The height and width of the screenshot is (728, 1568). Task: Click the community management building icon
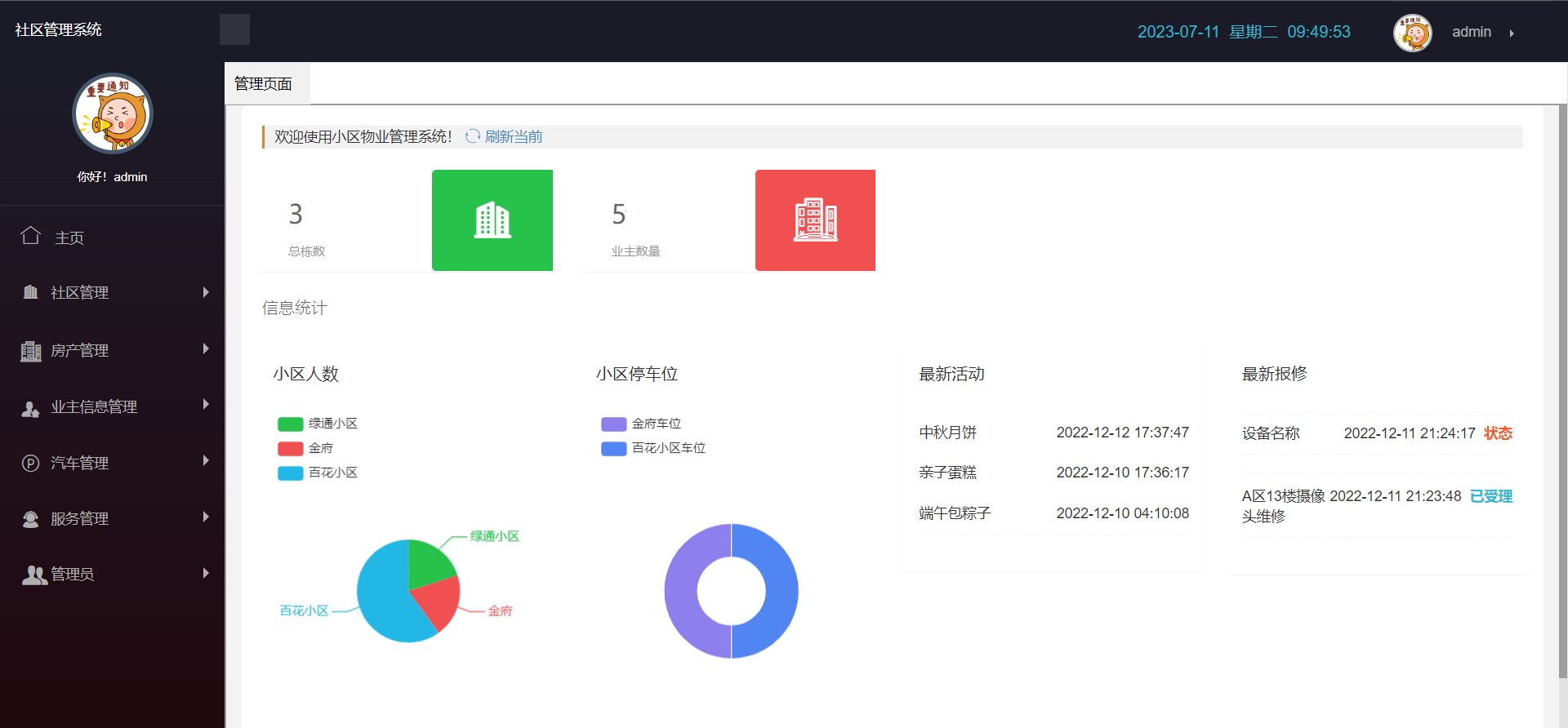pos(31,292)
